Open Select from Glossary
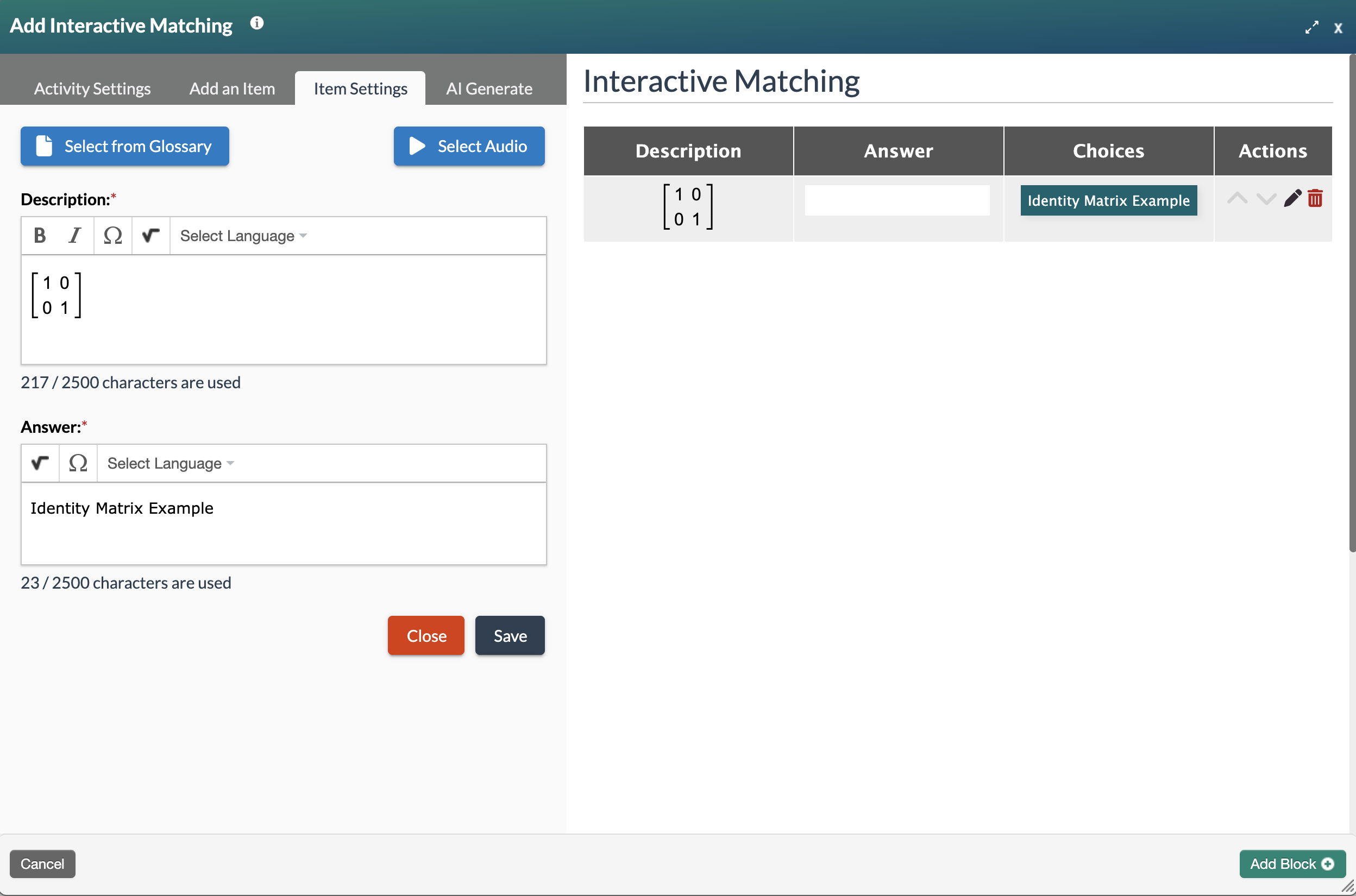 124,146
